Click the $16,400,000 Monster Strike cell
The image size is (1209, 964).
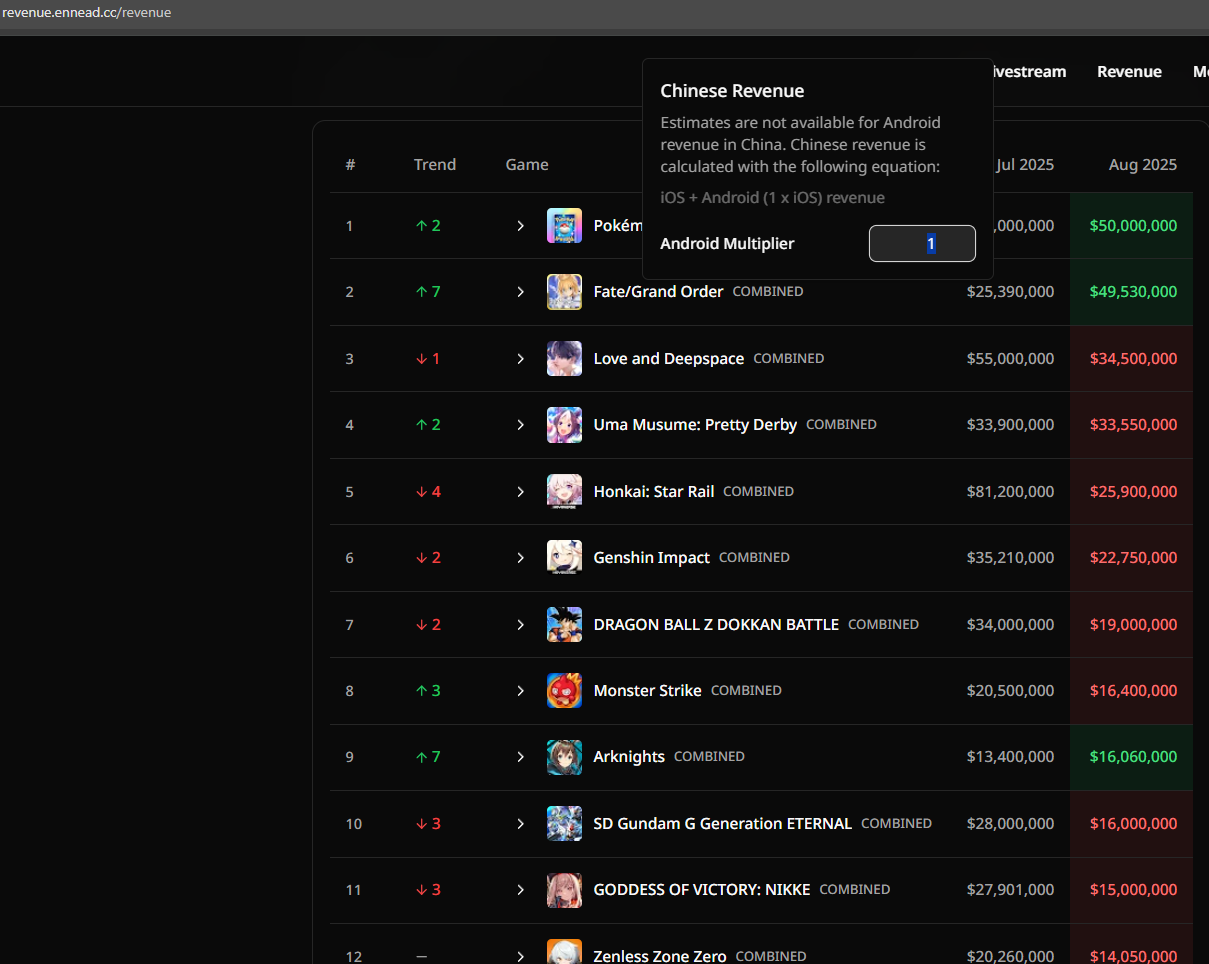coord(1133,690)
